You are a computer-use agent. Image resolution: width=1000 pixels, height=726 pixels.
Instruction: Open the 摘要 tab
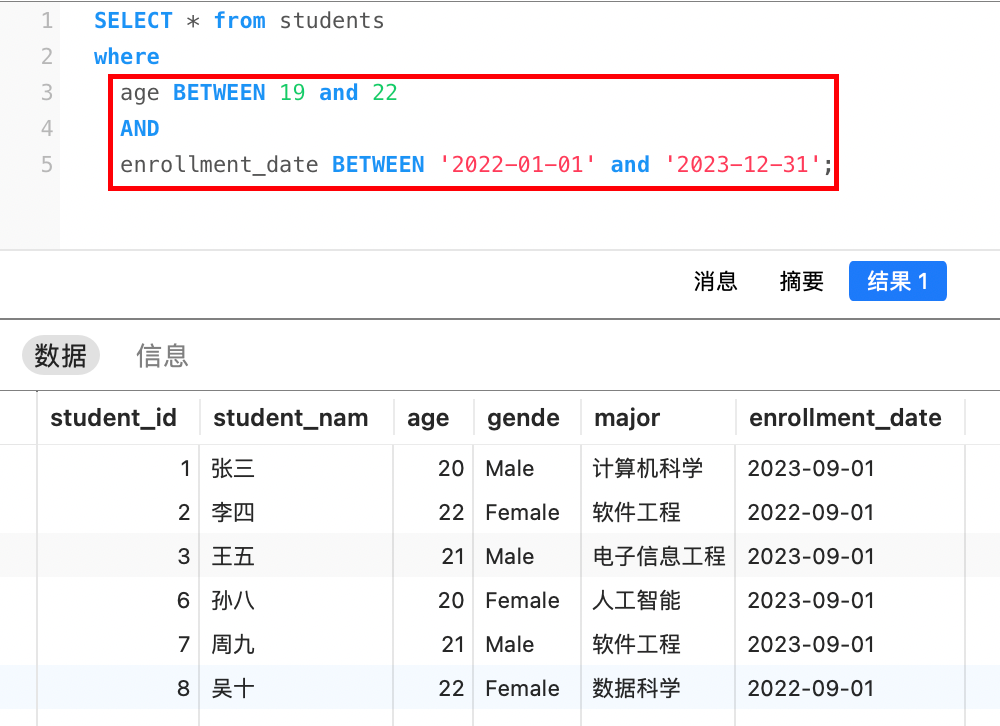(x=802, y=281)
